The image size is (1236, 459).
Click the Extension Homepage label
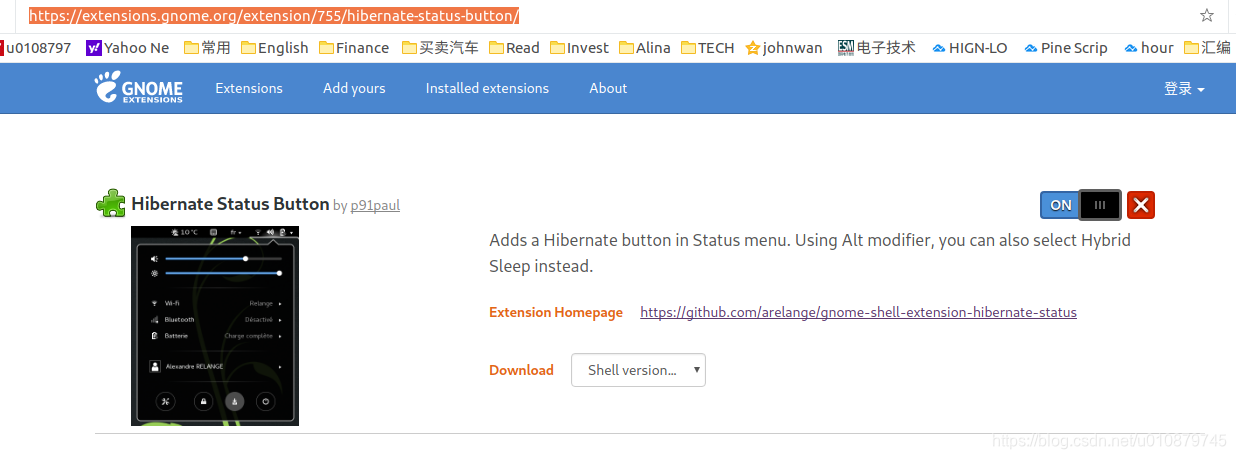556,312
